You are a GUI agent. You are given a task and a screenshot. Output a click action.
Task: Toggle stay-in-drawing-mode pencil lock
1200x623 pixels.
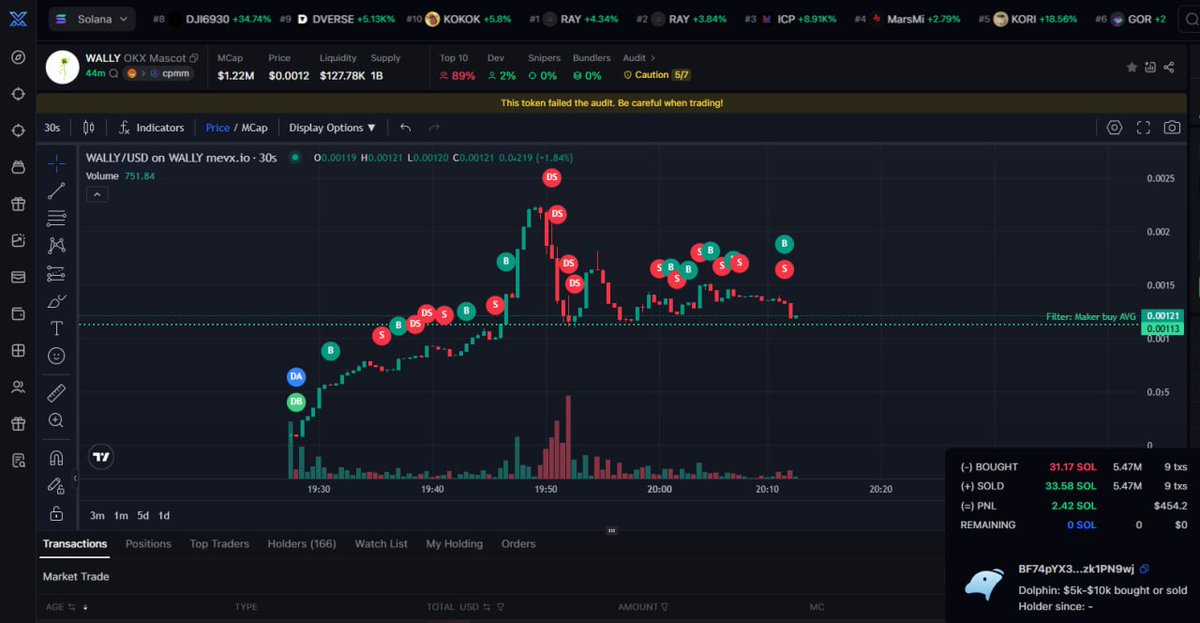point(57,485)
